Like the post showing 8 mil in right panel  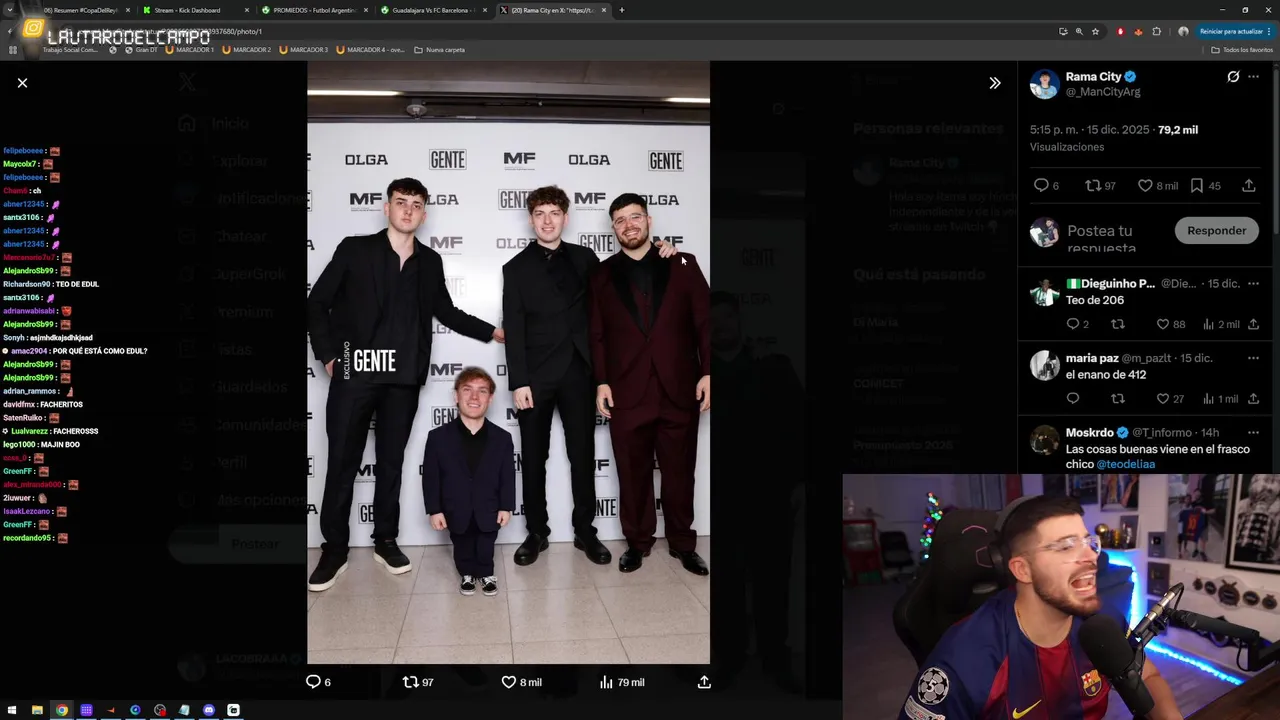point(1158,186)
